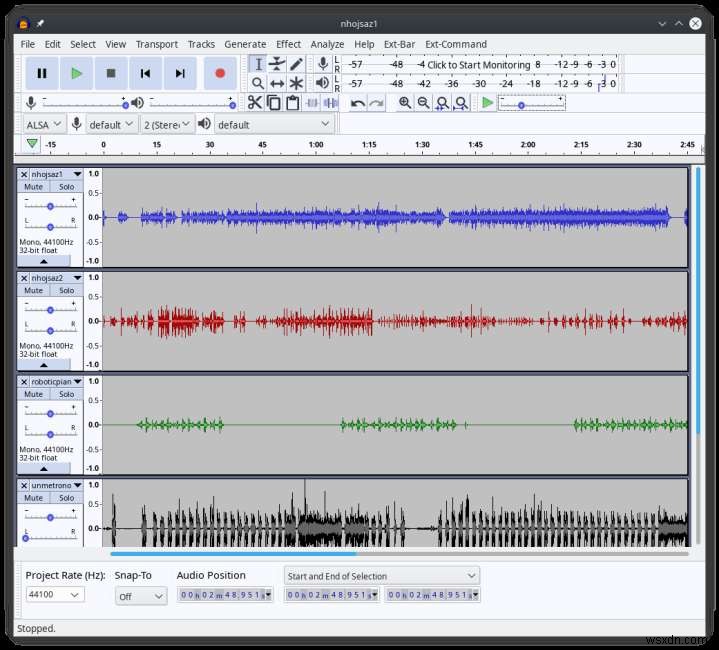The height and width of the screenshot is (650, 719).
Task: Select the Envelope tool
Action: [x=277, y=64]
